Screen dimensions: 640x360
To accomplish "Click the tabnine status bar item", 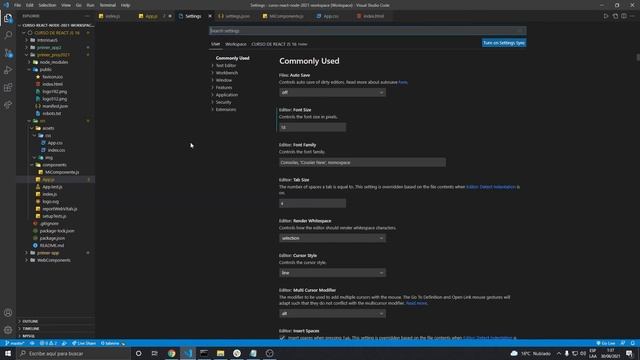I will (112, 343).
